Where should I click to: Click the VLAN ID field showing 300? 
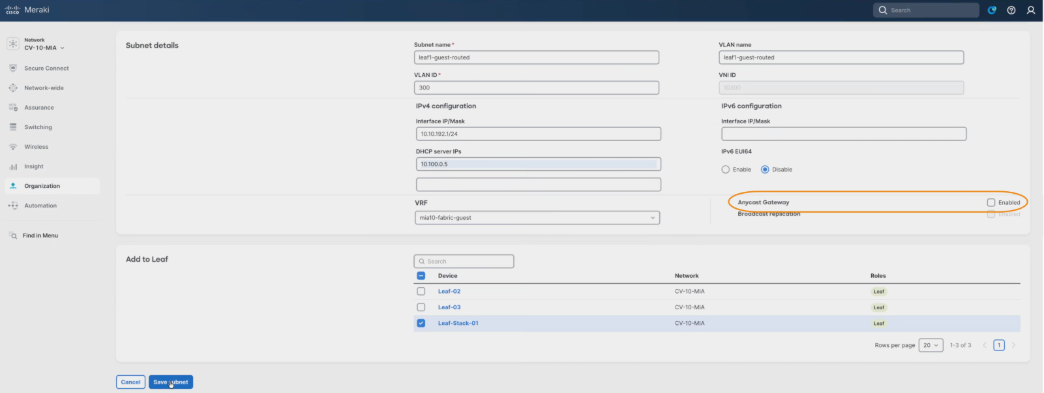coord(537,88)
